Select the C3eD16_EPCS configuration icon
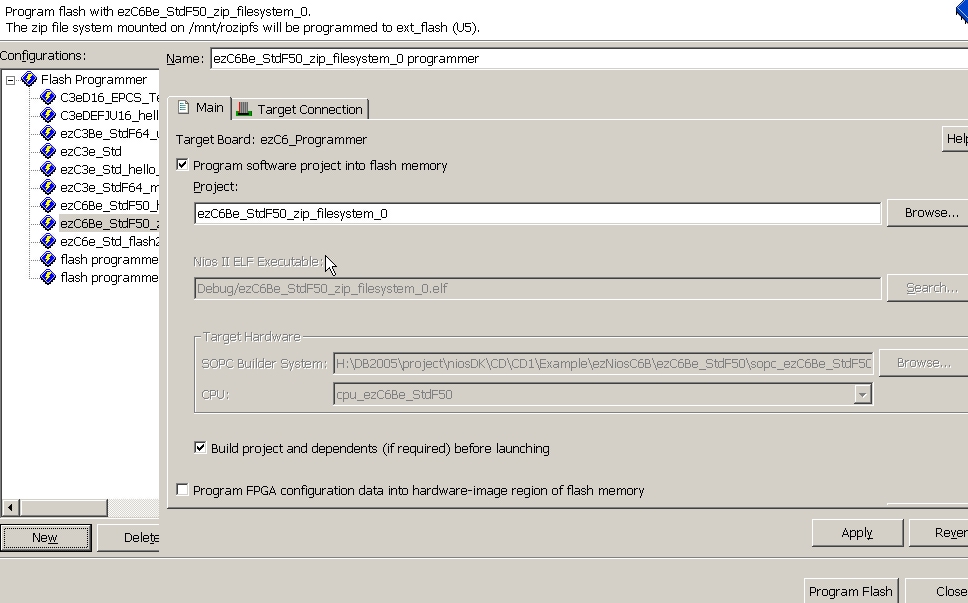This screenshot has width=968, height=603. click(48, 98)
